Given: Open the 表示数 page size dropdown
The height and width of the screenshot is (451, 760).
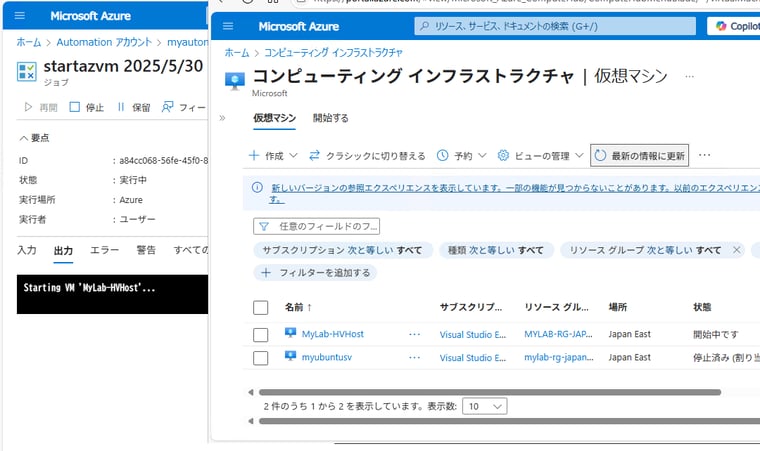Looking at the screenshot, I should 485,406.
